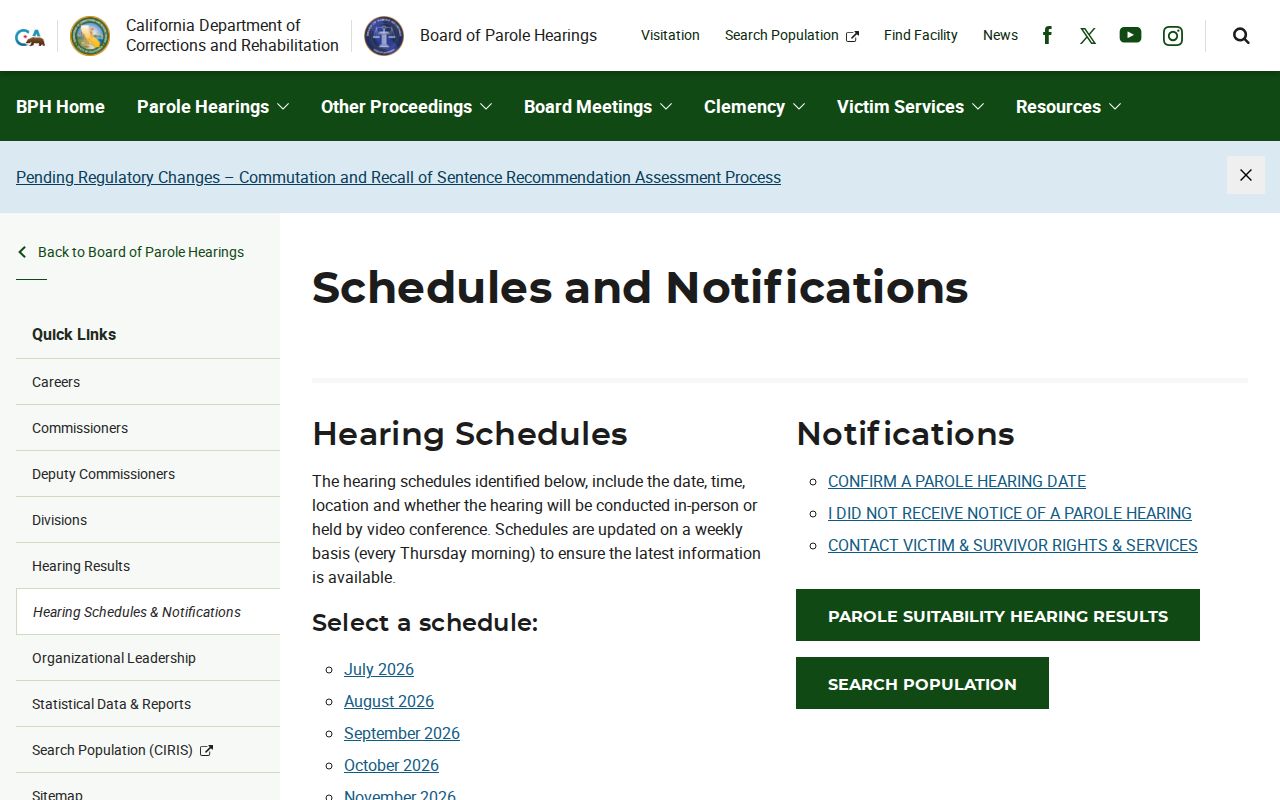Open the Visitation link

click(670, 35)
